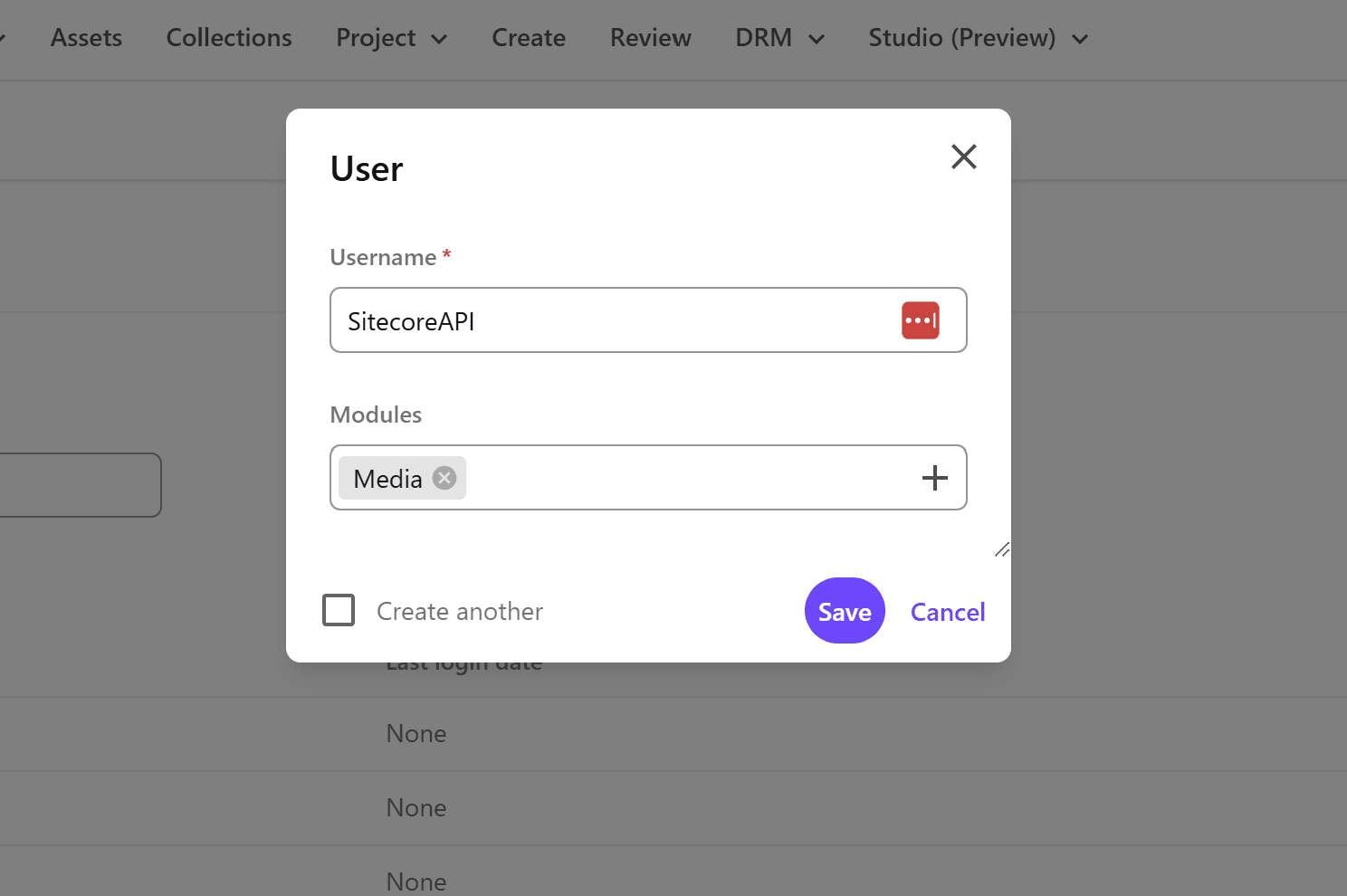Image resolution: width=1347 pixels, height=896 pixels.
Task: Go to Collections in navigation
Action: coord(229,38)
